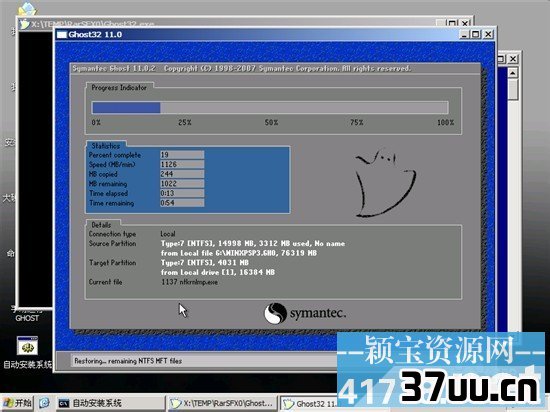Click the scroll-up arrow in background window
The height and width of the screenshot is (412, 550).
click(x=512, y=73)
